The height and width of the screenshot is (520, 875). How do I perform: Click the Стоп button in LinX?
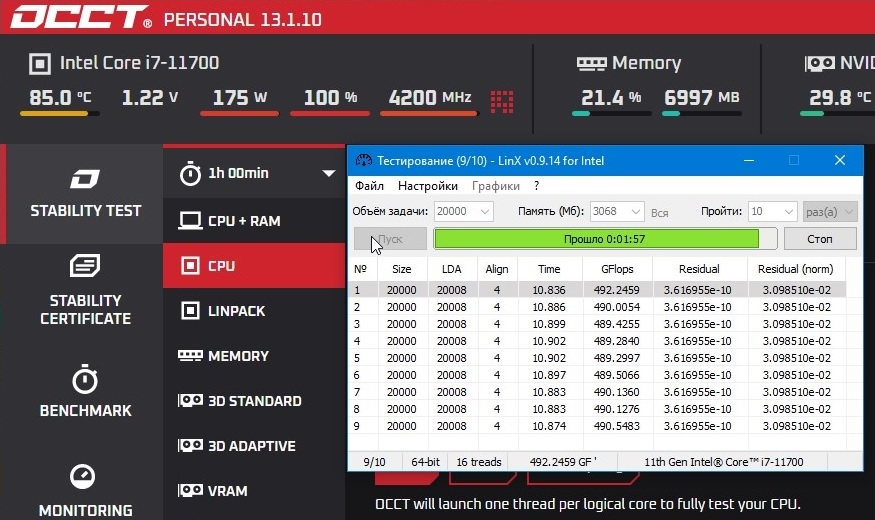(820, 239)
